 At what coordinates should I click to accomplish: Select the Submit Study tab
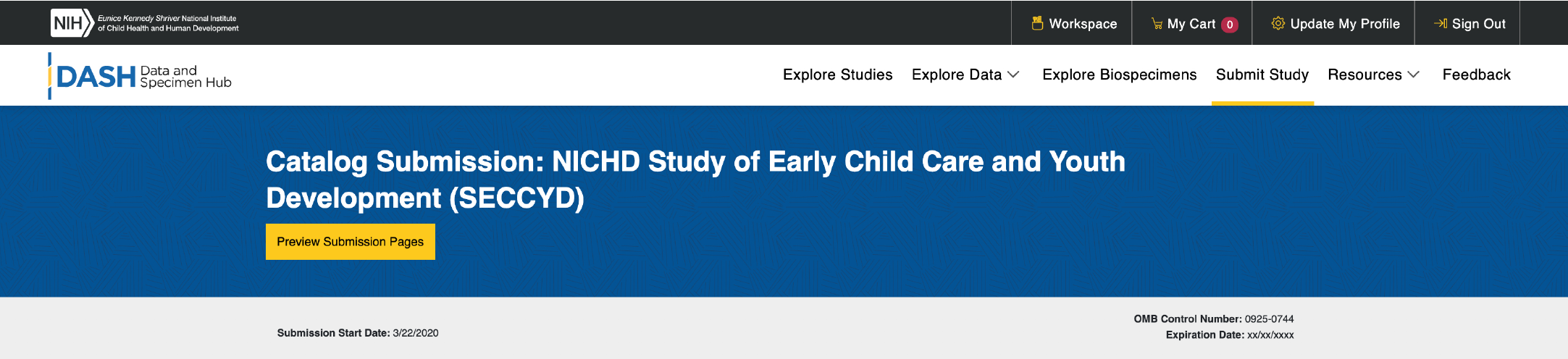tap(1262, 75)
